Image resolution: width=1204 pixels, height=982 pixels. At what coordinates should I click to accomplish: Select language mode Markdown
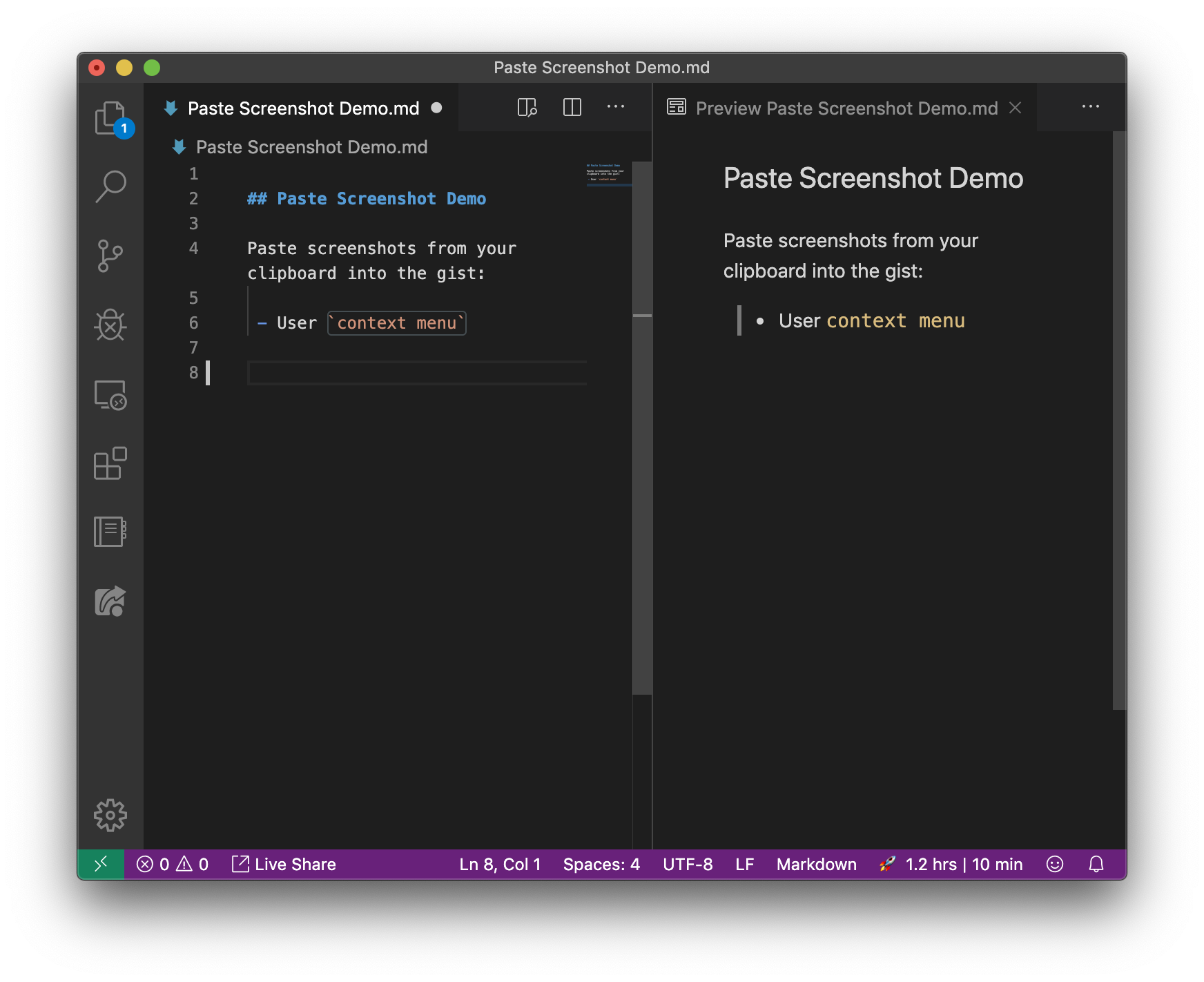tap(816, 865)
